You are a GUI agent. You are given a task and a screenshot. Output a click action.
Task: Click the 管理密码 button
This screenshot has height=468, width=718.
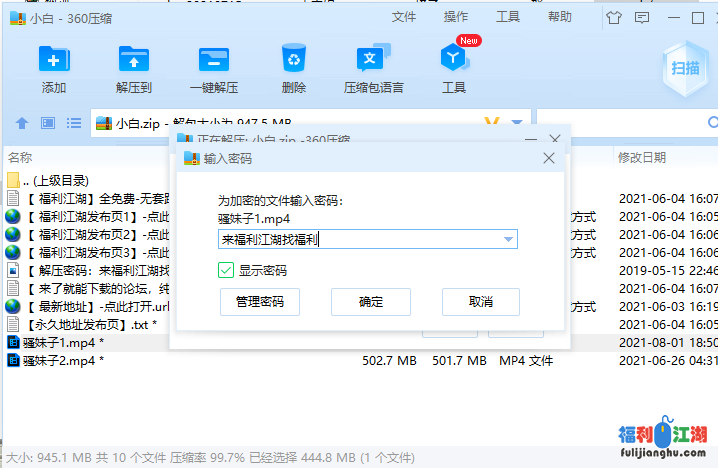(x=259, y=302)
